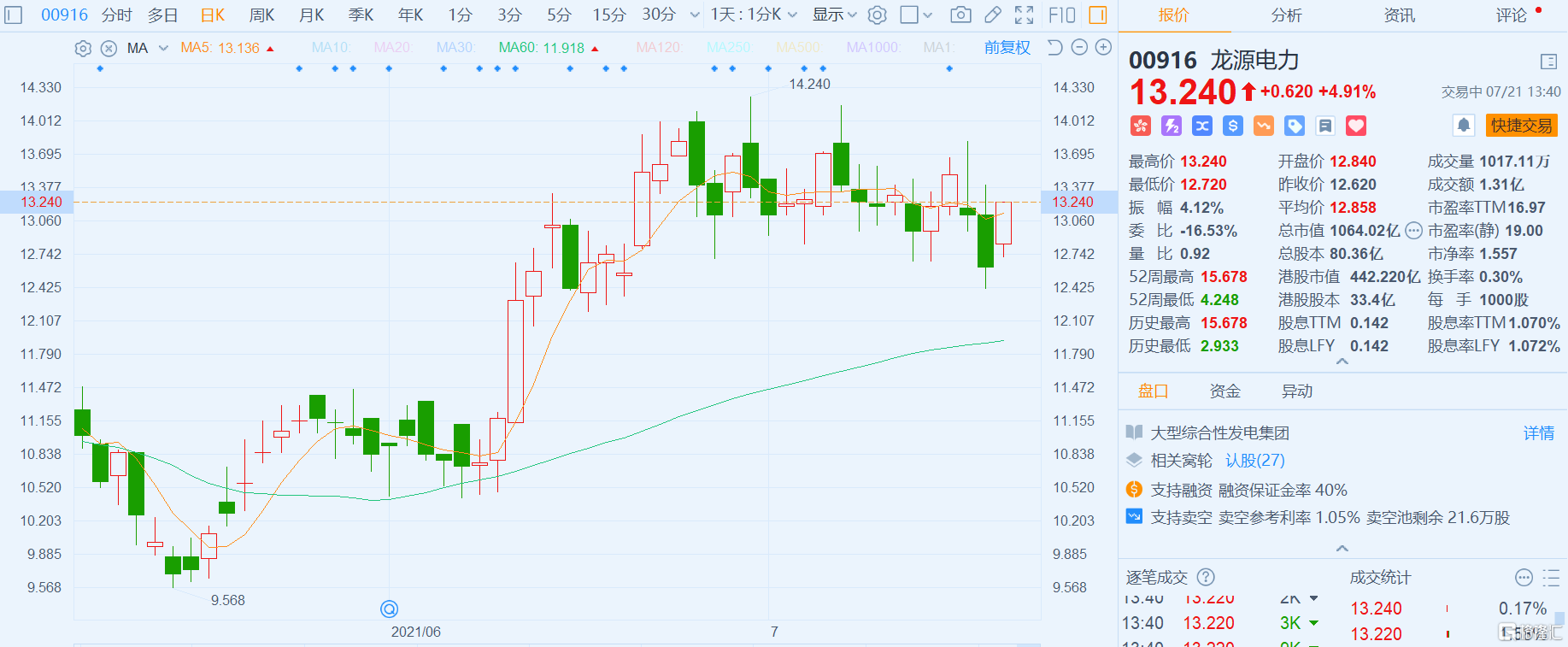Toggle MA120 moving average line
The image size is (1568, 647).
(x=659, y=48)
